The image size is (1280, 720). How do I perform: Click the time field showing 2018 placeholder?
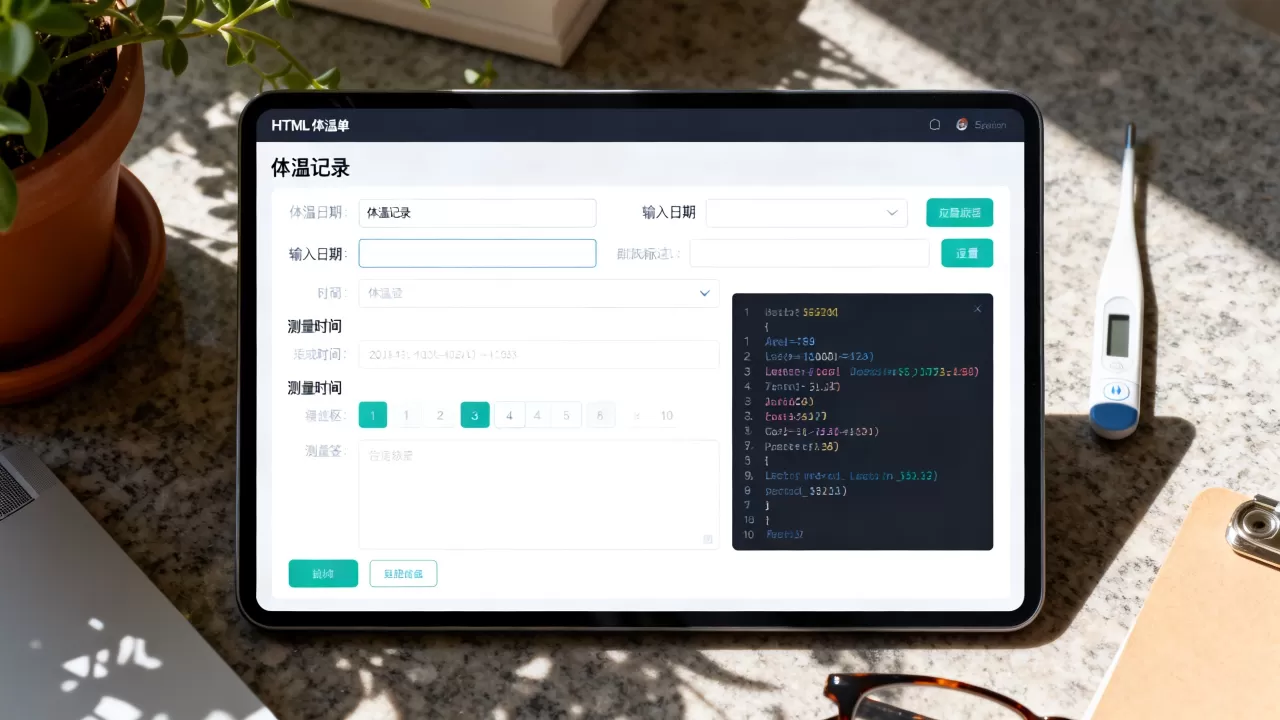tap(539, 354)
